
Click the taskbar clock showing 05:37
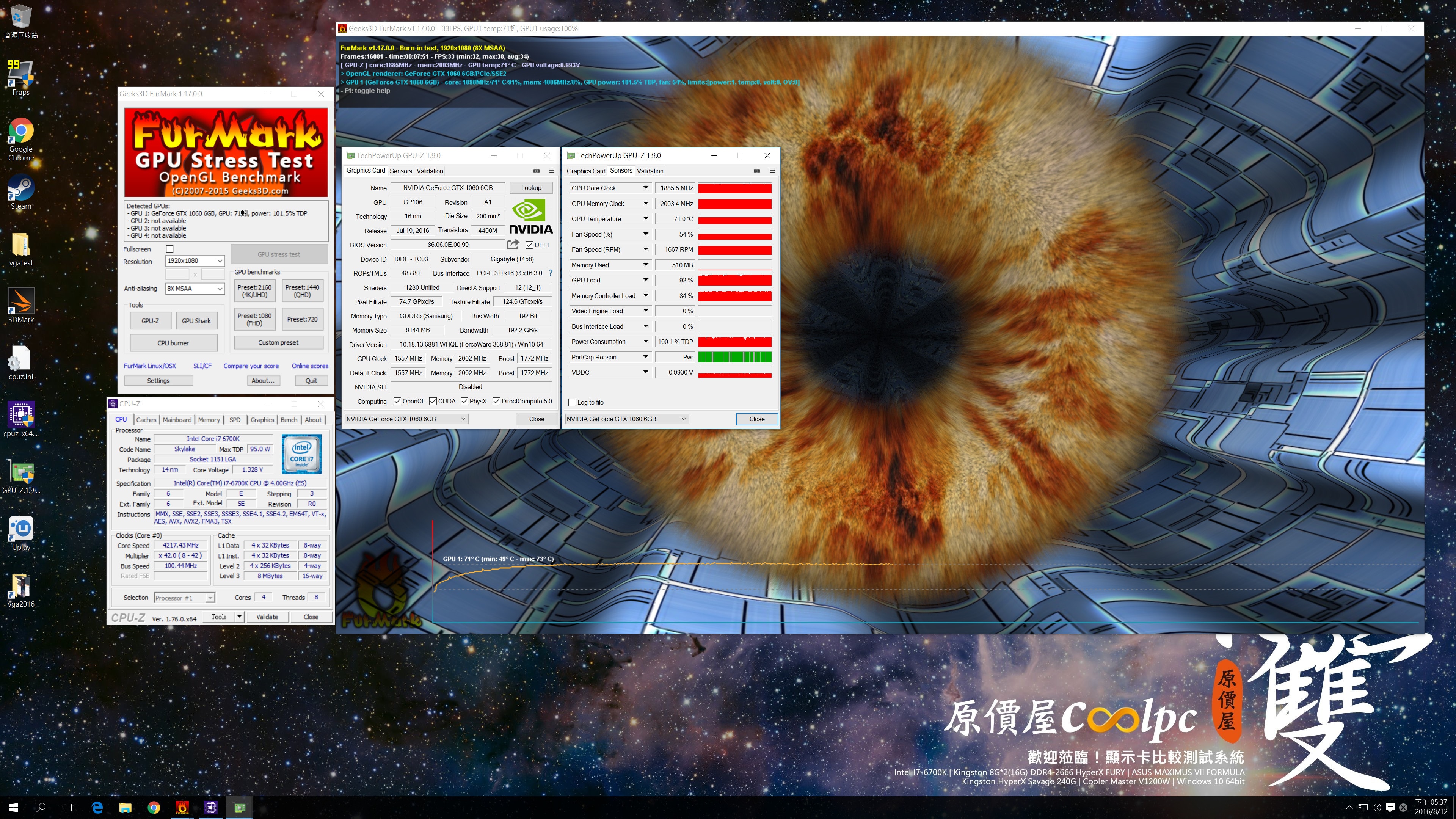coord(1431,806)
